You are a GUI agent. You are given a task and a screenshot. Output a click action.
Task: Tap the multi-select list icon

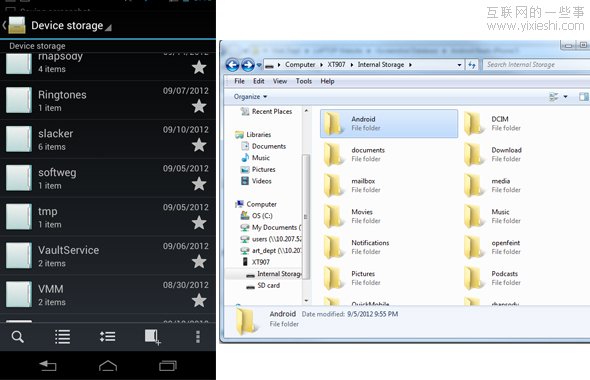[x=108, y=336]
